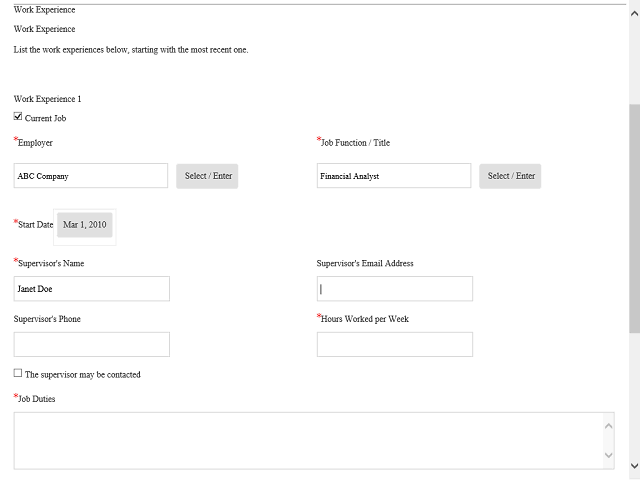640x480 pixels.
Task: Click the 'Supervisor's Name' label
Action: click(x=51, y=264)
